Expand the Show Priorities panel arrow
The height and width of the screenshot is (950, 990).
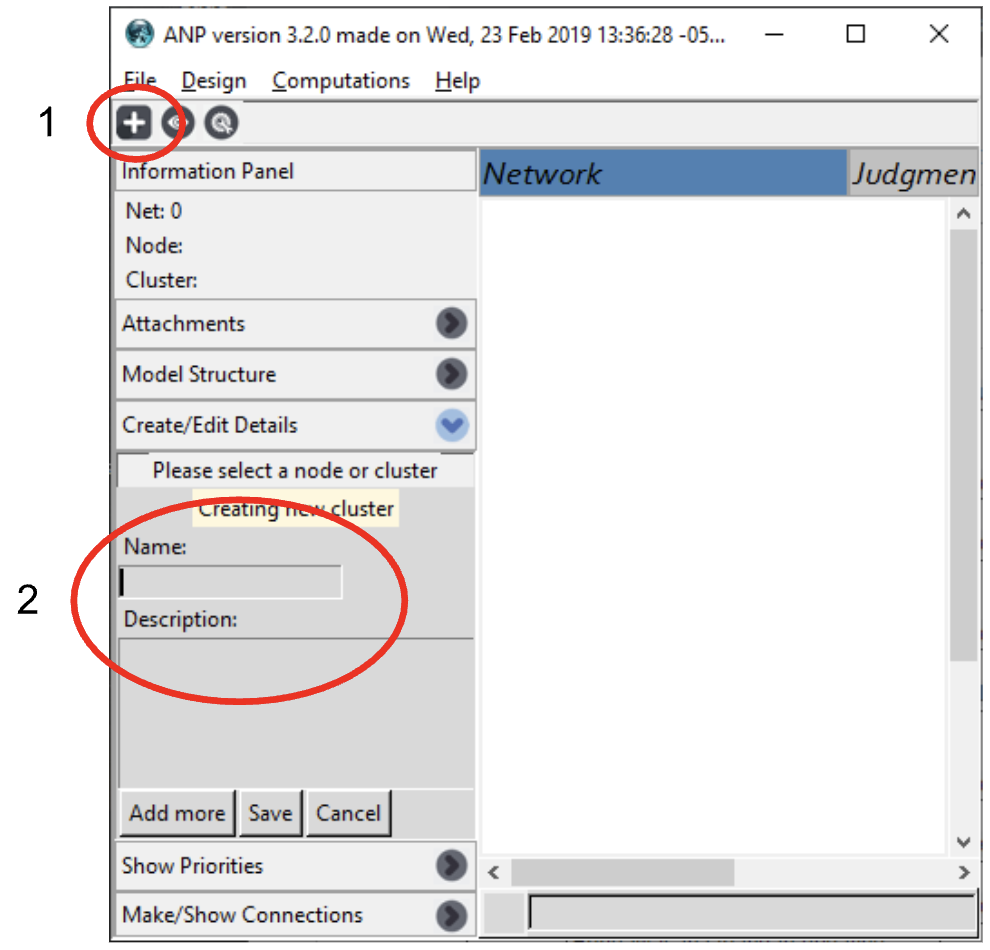451,865
